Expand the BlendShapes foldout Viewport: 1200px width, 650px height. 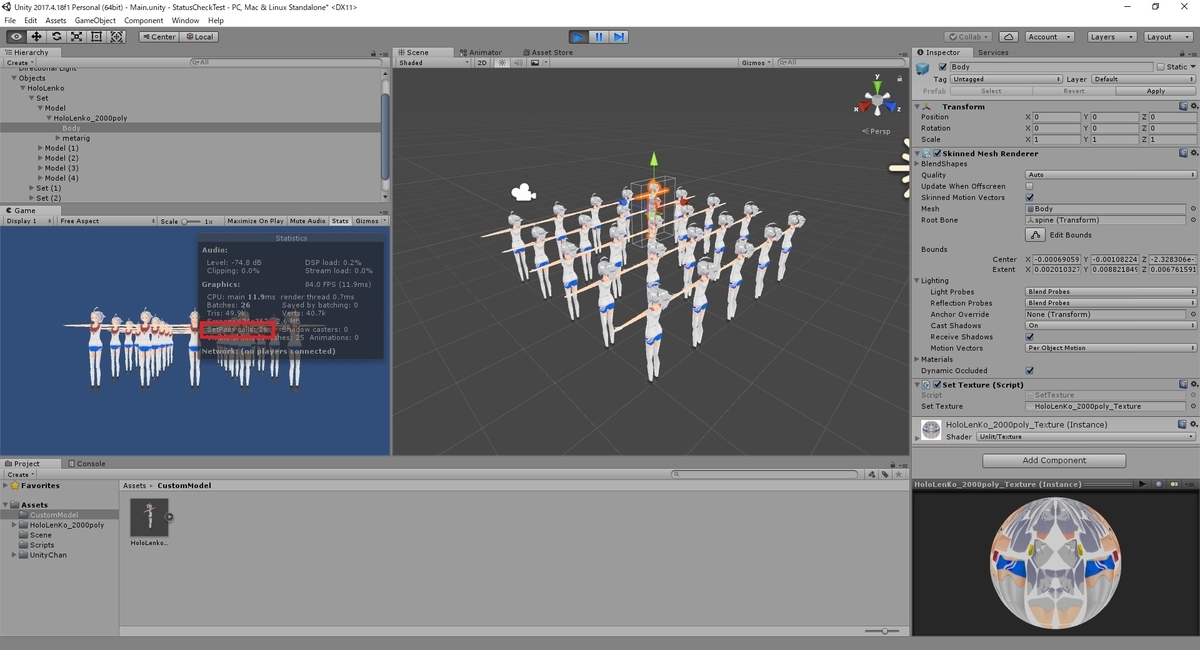pyautogui.click(x=917, y=163)
